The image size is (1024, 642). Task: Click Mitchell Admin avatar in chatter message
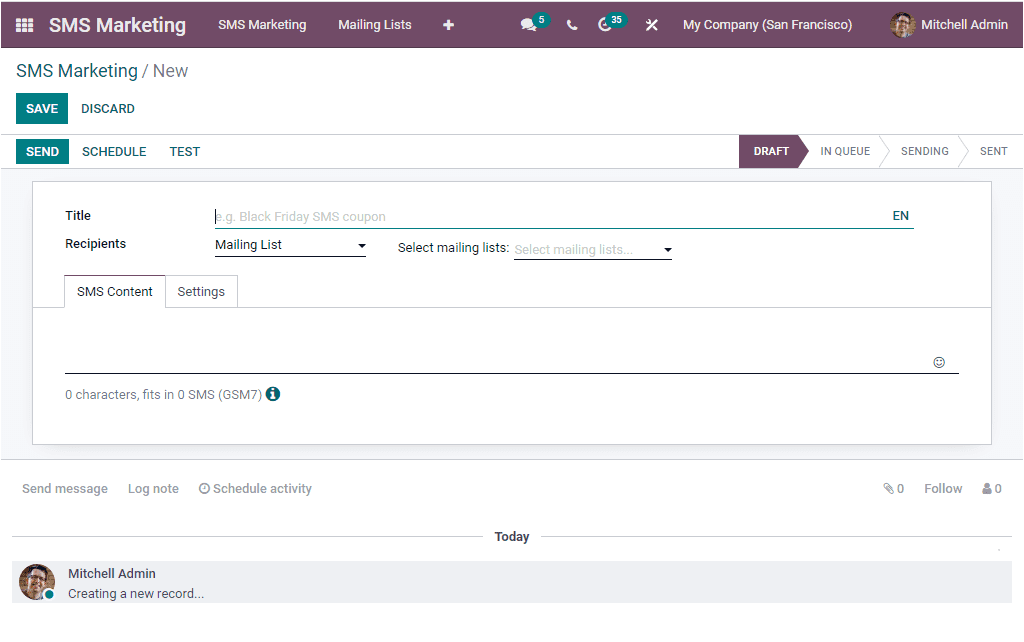pos(37,582)
